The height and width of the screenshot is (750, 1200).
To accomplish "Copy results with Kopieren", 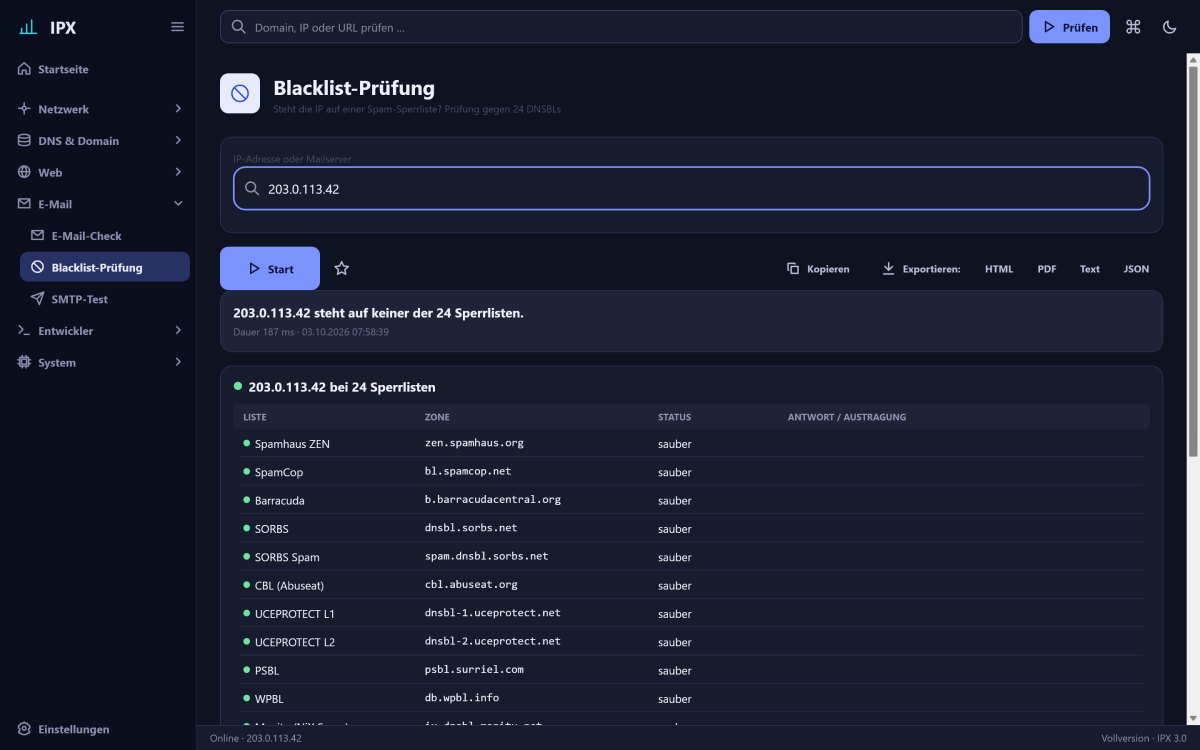I will click(x=818, y=268).
